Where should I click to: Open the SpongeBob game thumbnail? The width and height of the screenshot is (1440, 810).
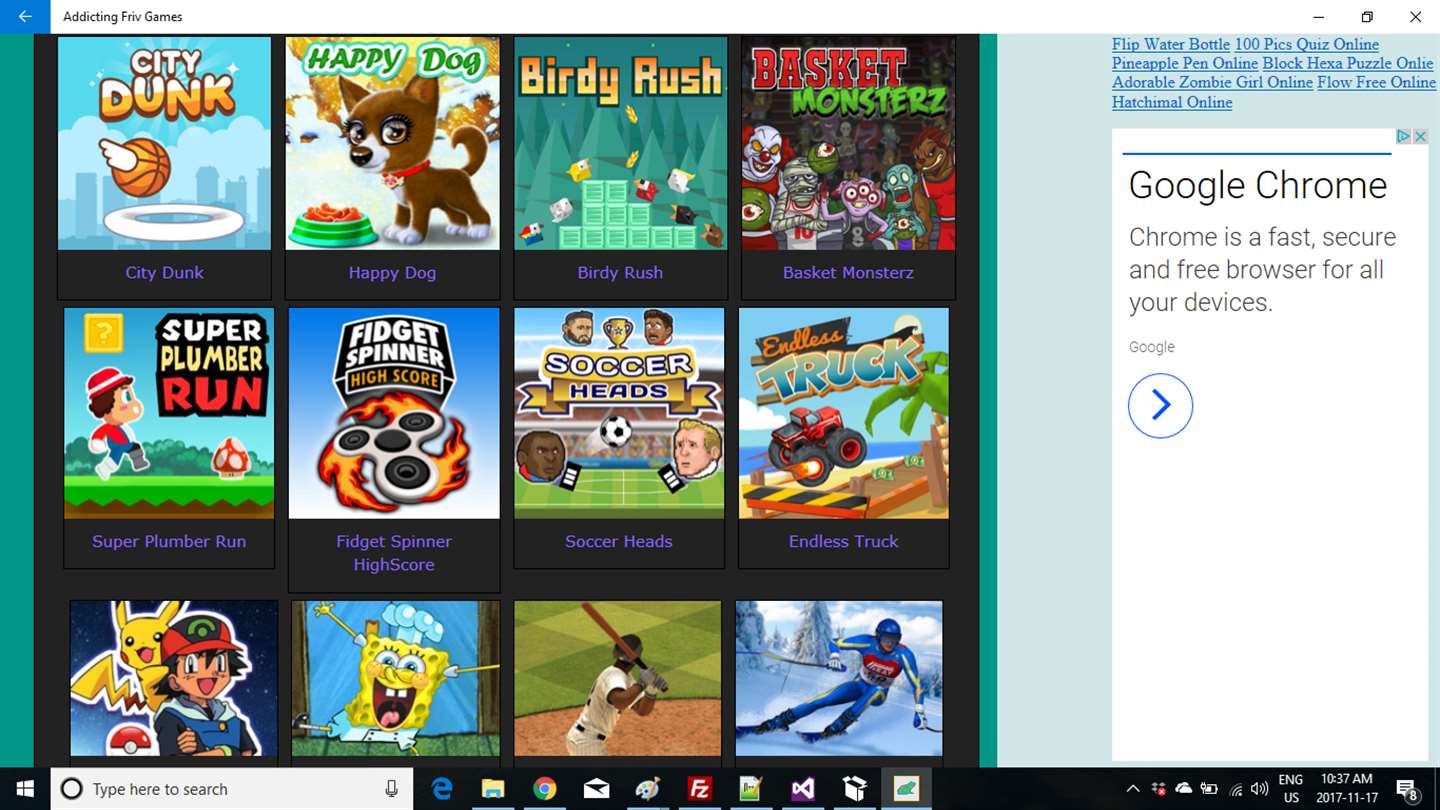click(395, 678)
